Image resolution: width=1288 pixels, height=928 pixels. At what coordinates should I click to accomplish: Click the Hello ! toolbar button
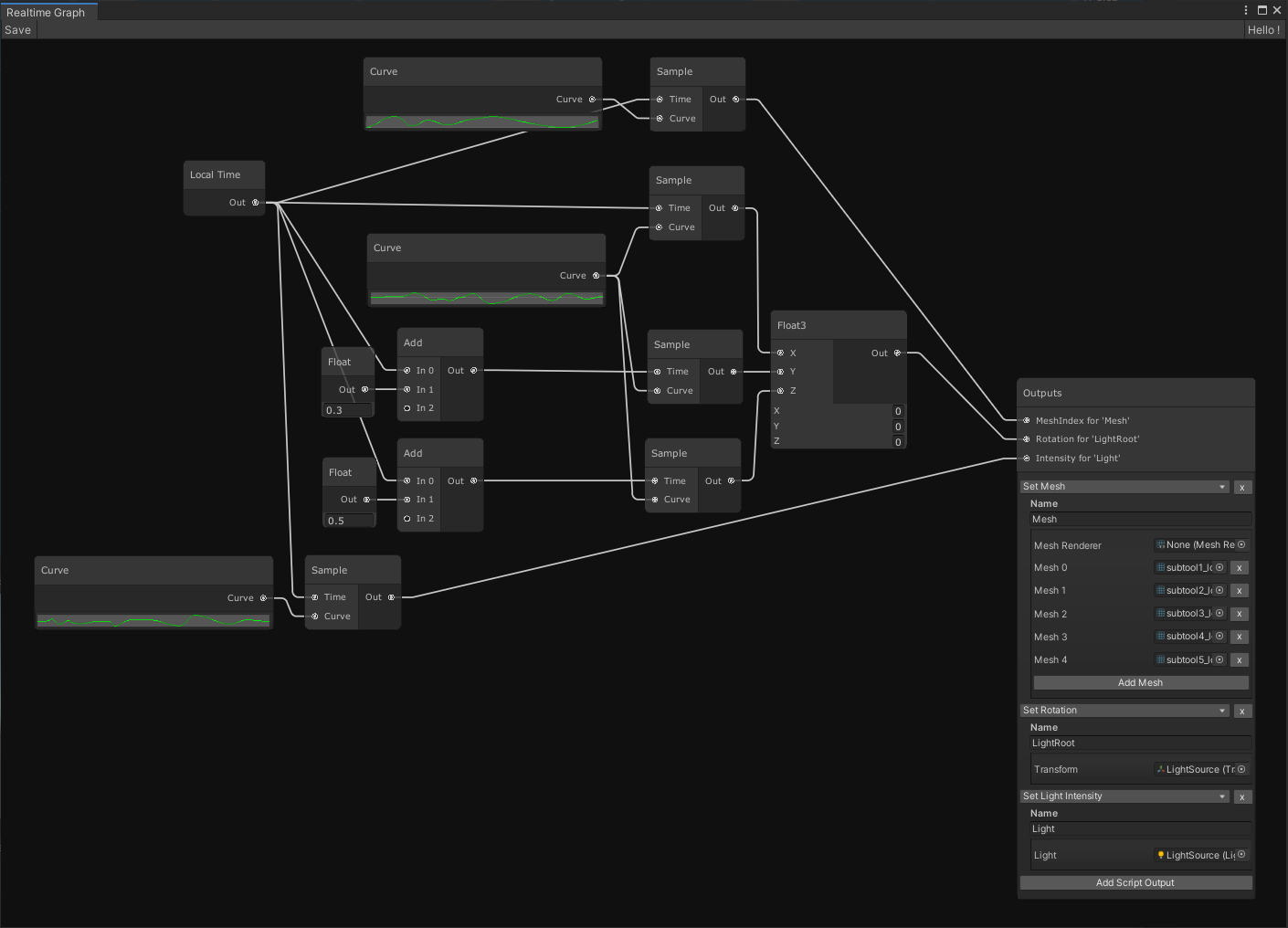(x=1263, y=30)
